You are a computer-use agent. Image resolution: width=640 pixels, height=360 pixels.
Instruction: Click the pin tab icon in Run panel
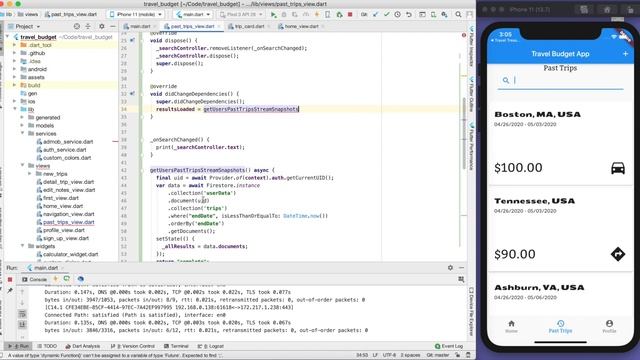10,291
